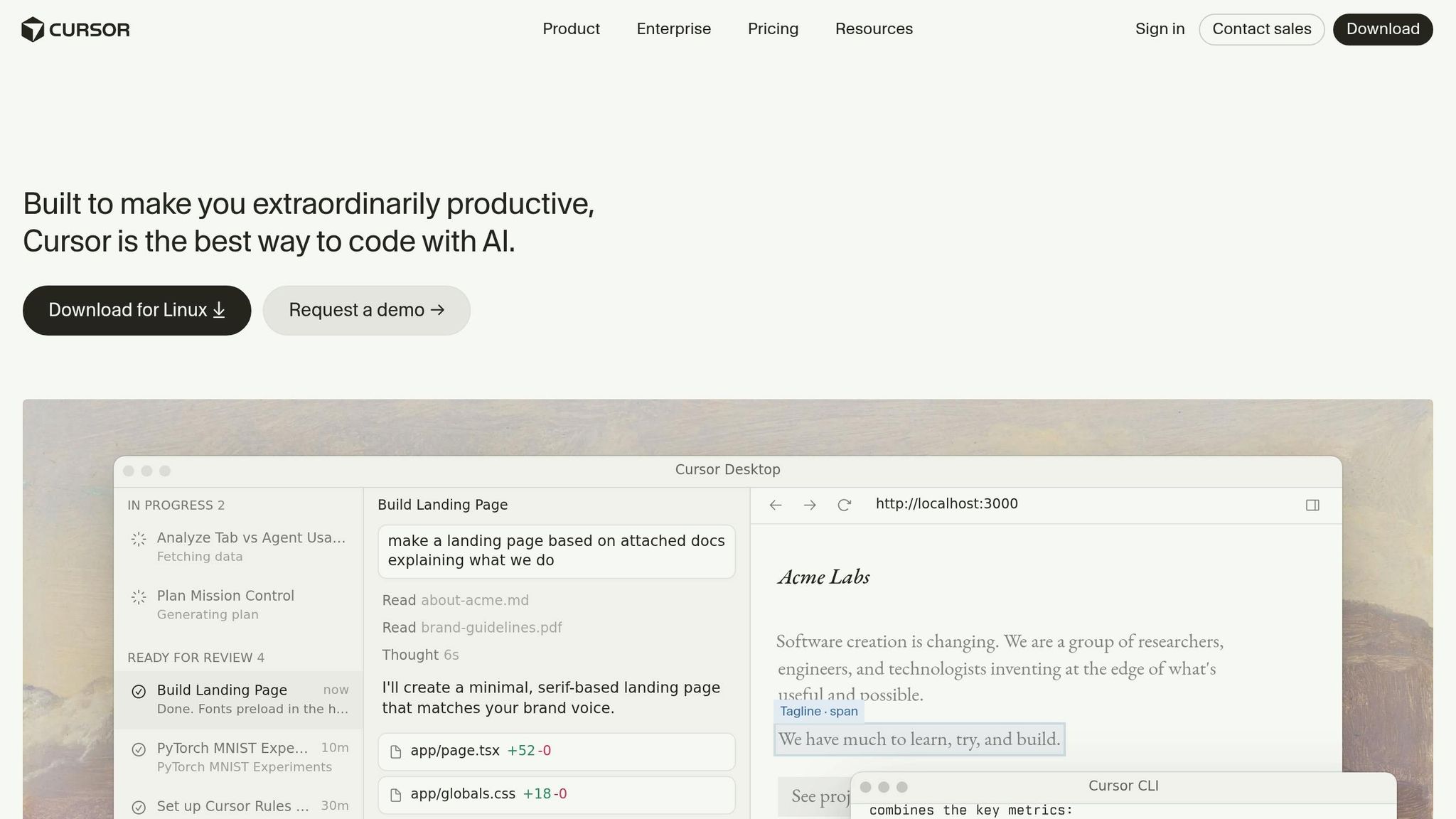Click the browser forward arrow in Cursor Desktop
Image resolution: width=1456 pixels, height=819 pixels.
(x=810, y=505)
